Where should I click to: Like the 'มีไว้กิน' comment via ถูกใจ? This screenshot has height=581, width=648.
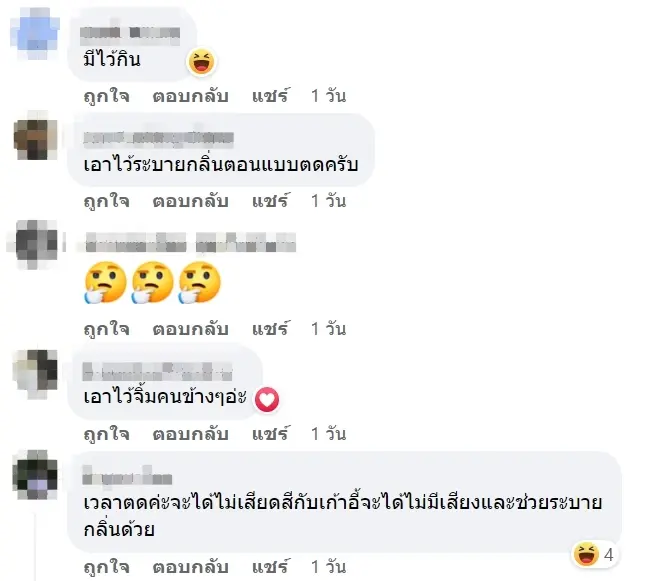pos(107,96)
